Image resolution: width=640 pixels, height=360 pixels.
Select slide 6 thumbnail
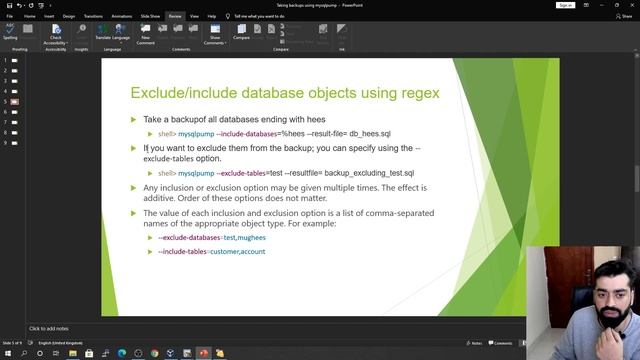tap(15, 112)
